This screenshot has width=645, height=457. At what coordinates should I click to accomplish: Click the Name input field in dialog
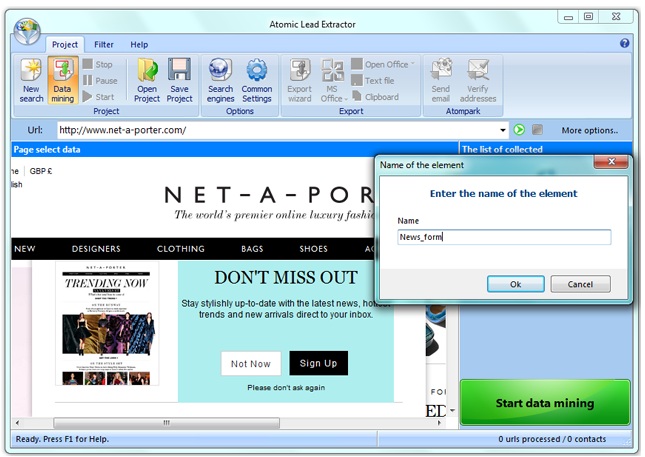(x=504, y=237)
